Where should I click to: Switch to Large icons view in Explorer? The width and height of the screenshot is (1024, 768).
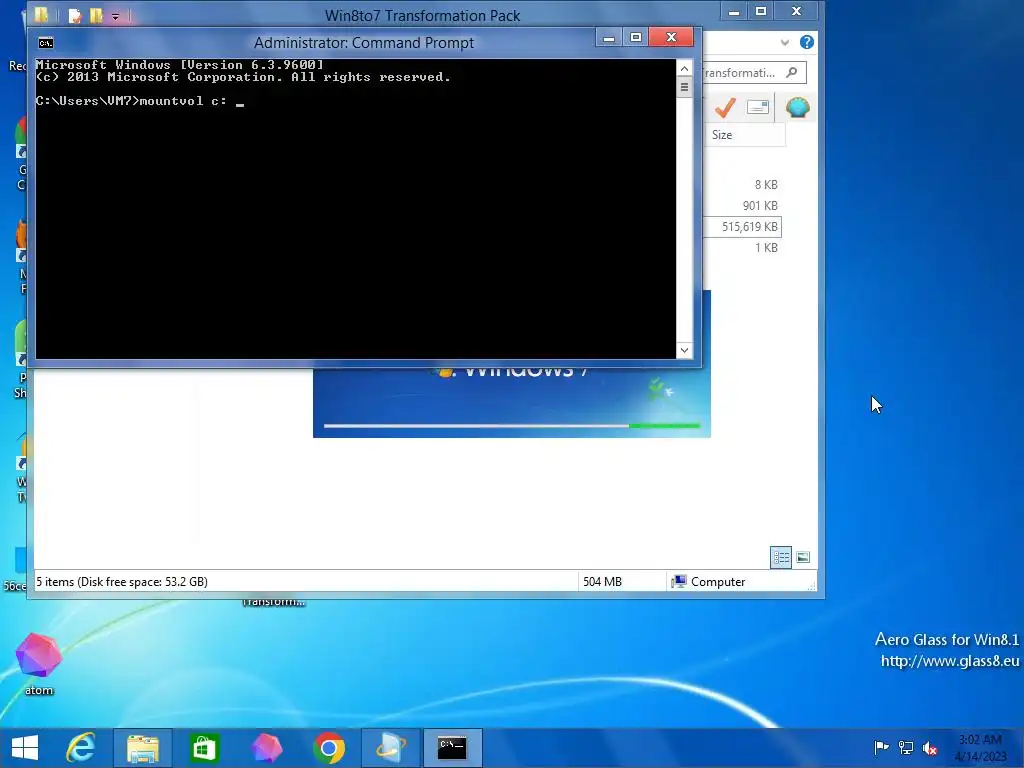point(803,557)
